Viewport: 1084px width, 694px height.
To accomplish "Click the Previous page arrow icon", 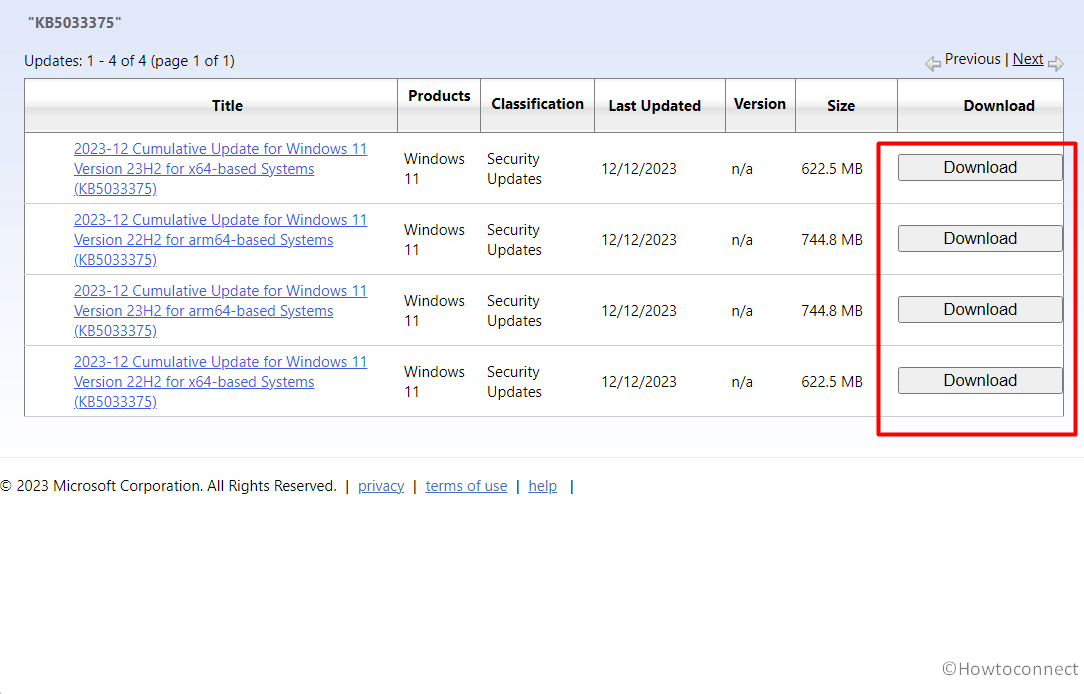I will [933, 64].
